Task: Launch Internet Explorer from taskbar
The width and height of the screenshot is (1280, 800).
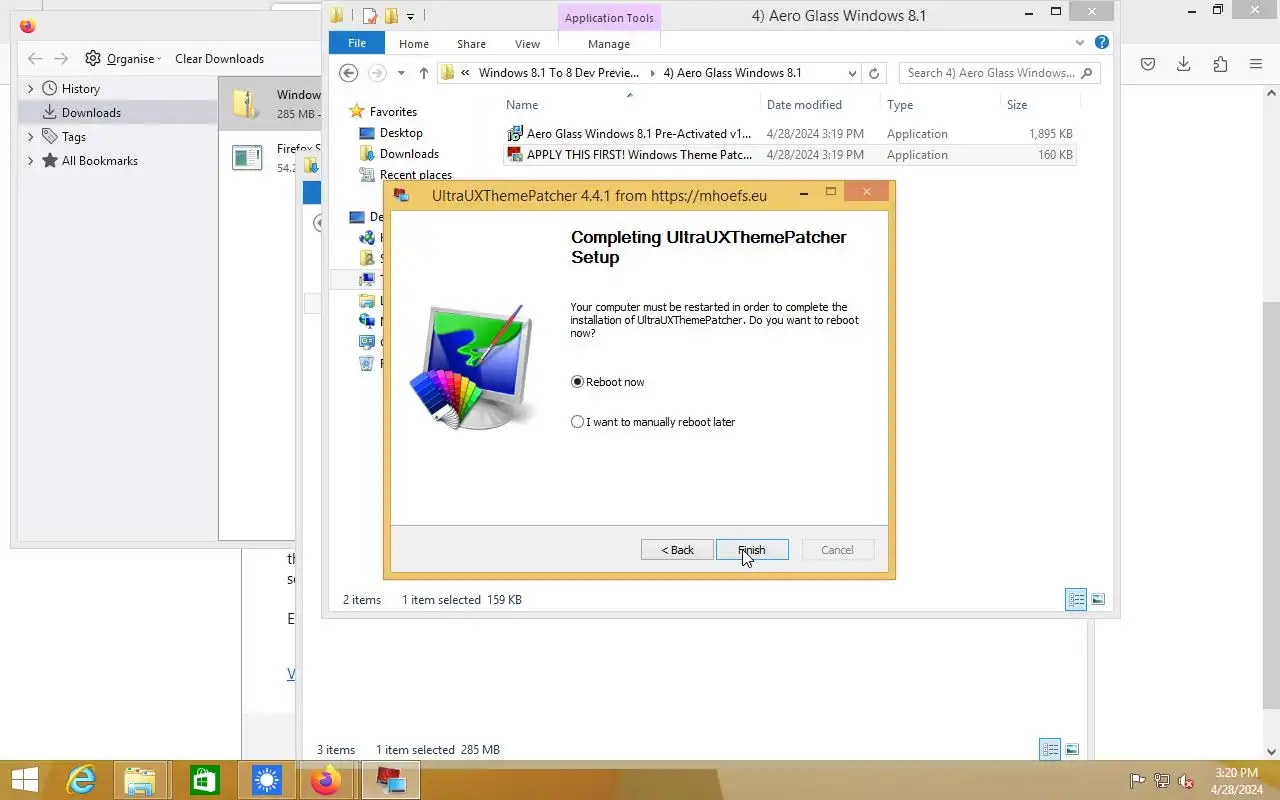Action: pyautogui.click(x=81, y=780)
